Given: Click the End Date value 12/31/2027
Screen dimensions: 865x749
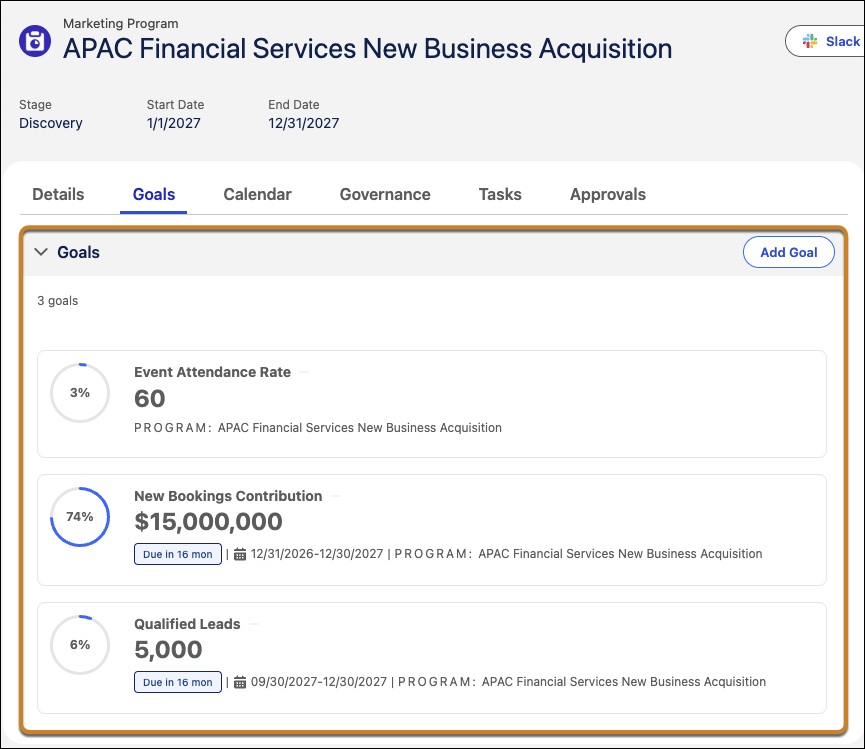Looking at the screenshot, I should pos(303,123).
